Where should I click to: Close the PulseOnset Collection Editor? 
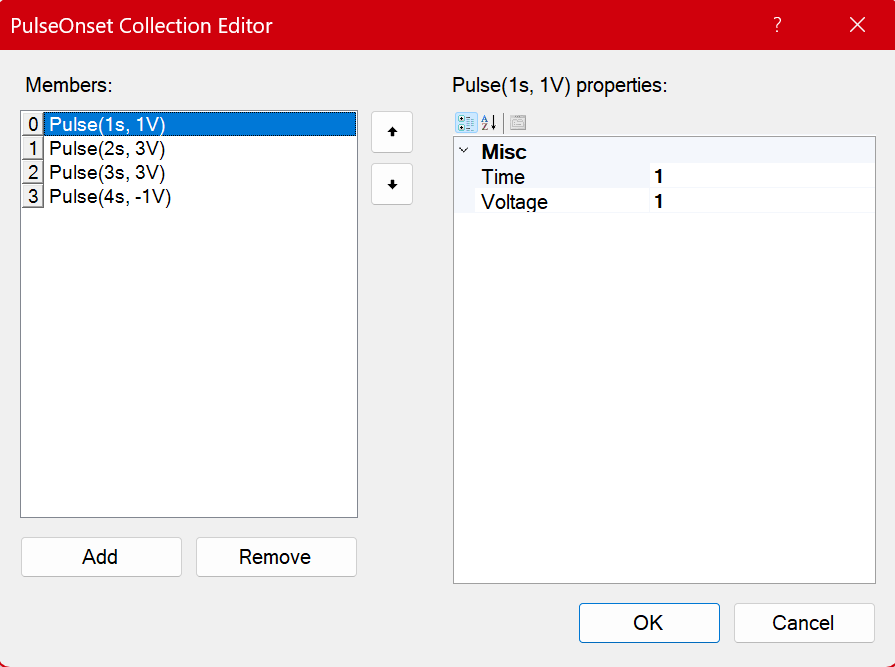[x=857, y=25]
